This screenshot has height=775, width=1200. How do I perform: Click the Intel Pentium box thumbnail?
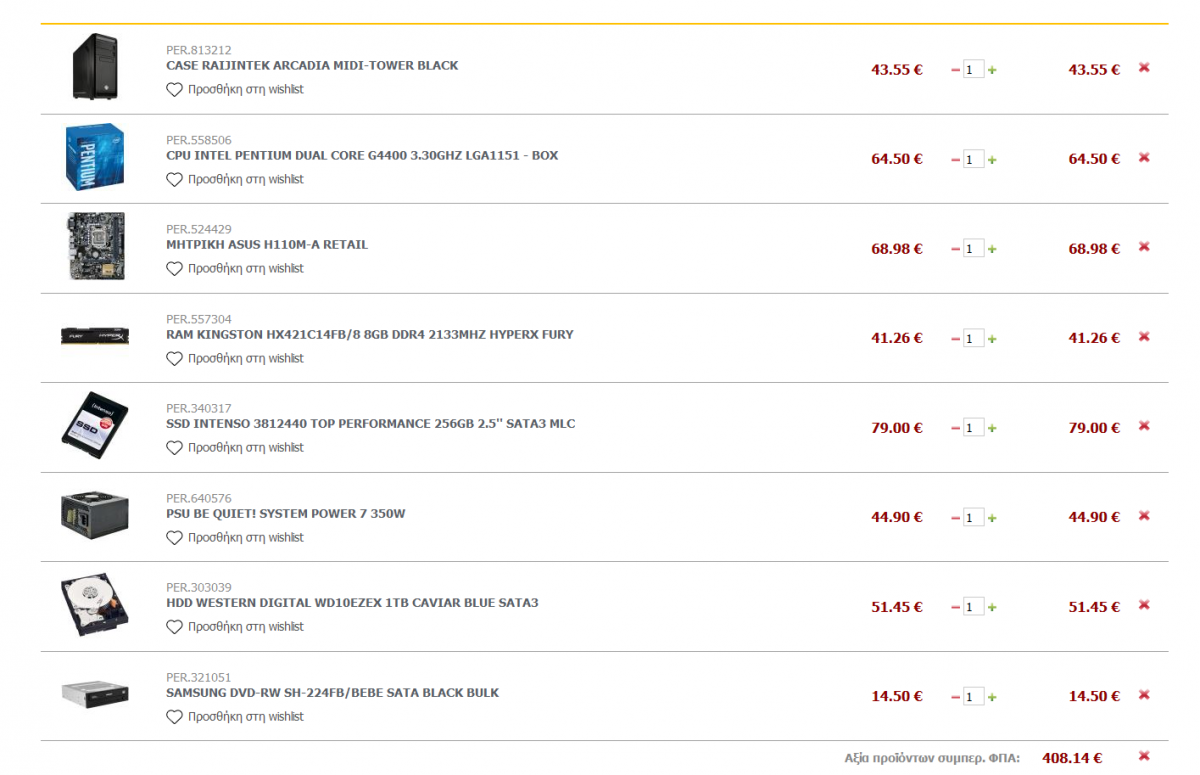pyautogui.click(x=94, y=157)
